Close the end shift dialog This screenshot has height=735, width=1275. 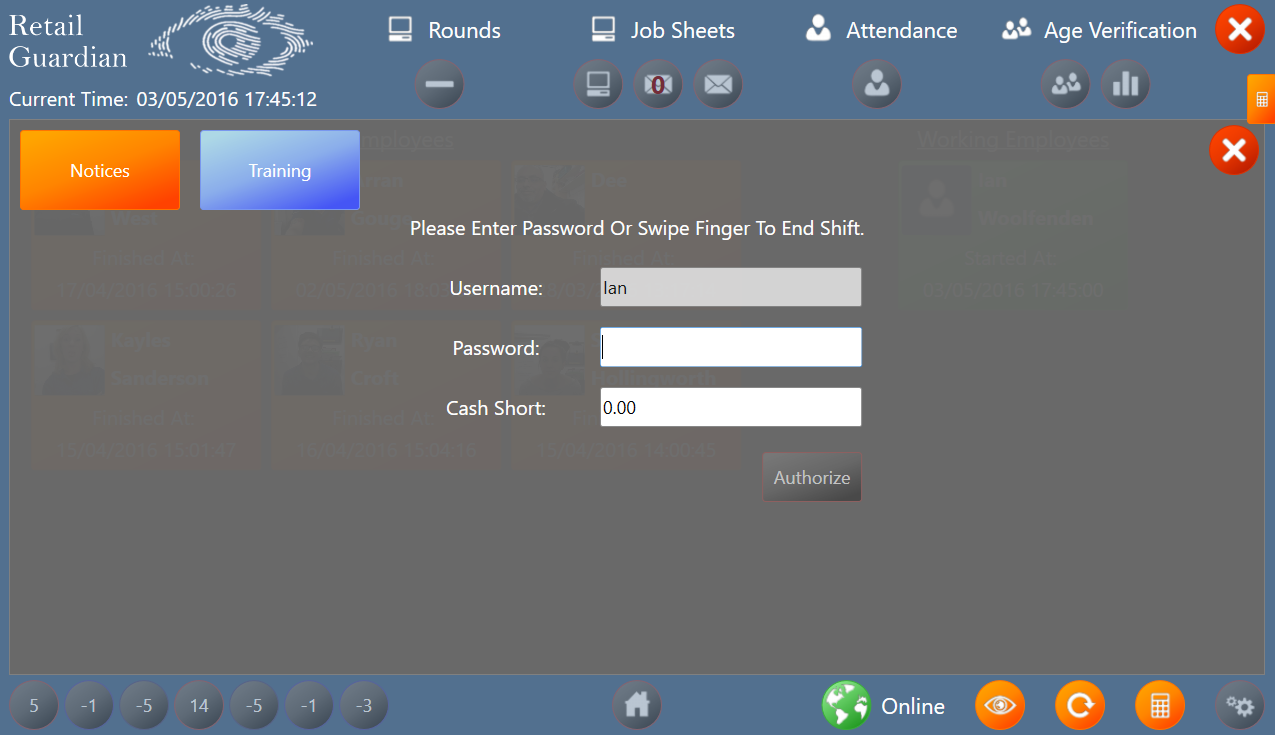(x=1234, y=150)
